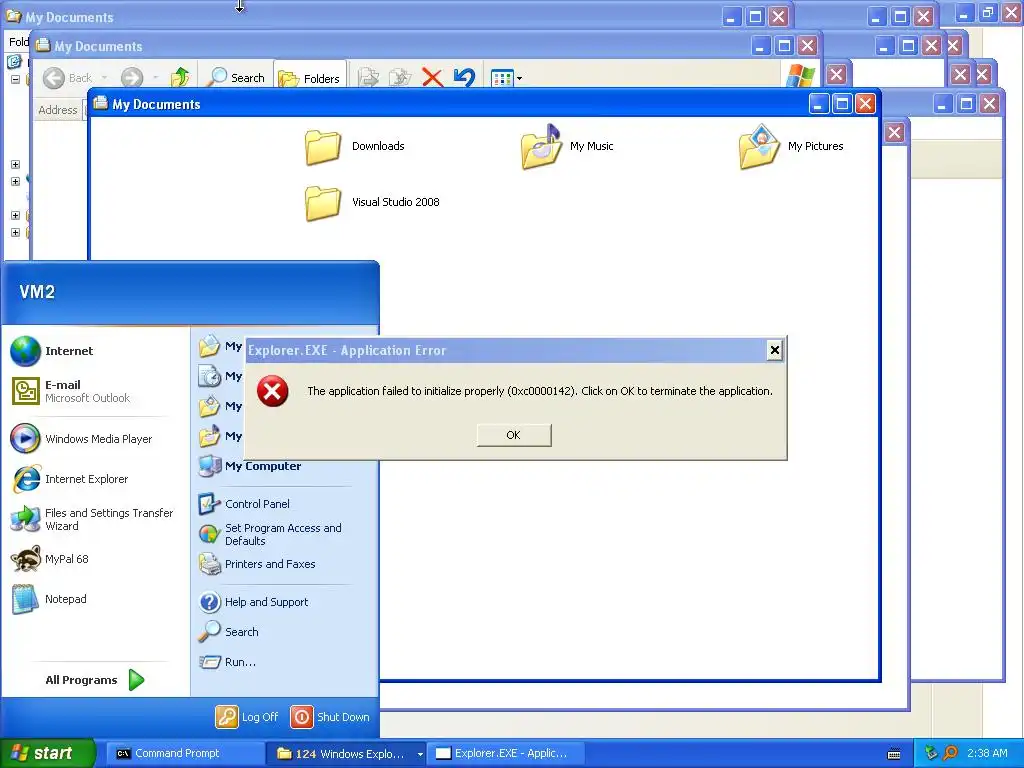Open the 124 Windows Explorer taskbar group
1024x768 pixels.
[x=346, y=754]
